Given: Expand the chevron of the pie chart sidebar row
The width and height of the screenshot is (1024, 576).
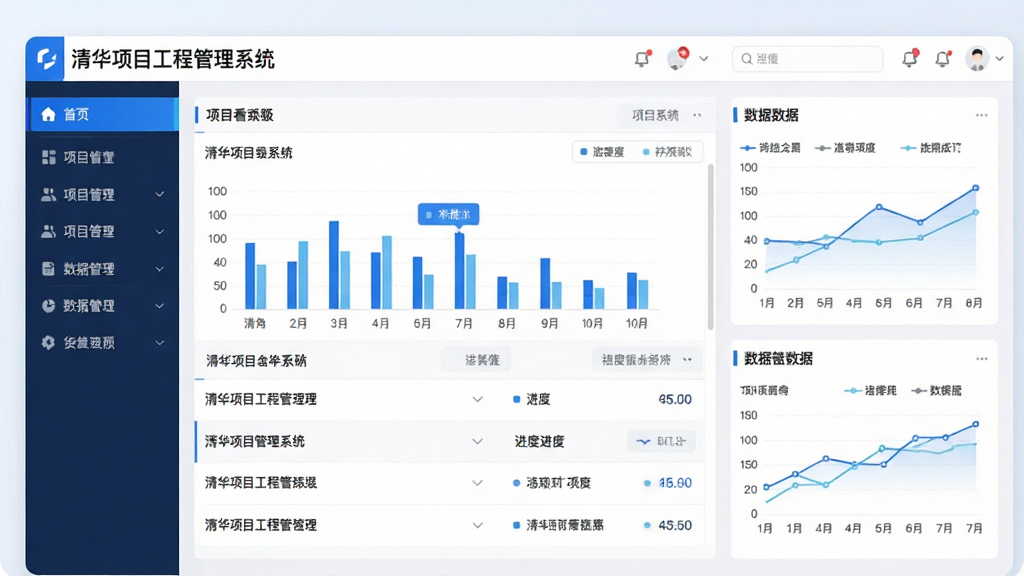Looking at the screenshot, I should click(x=159, y=306).
